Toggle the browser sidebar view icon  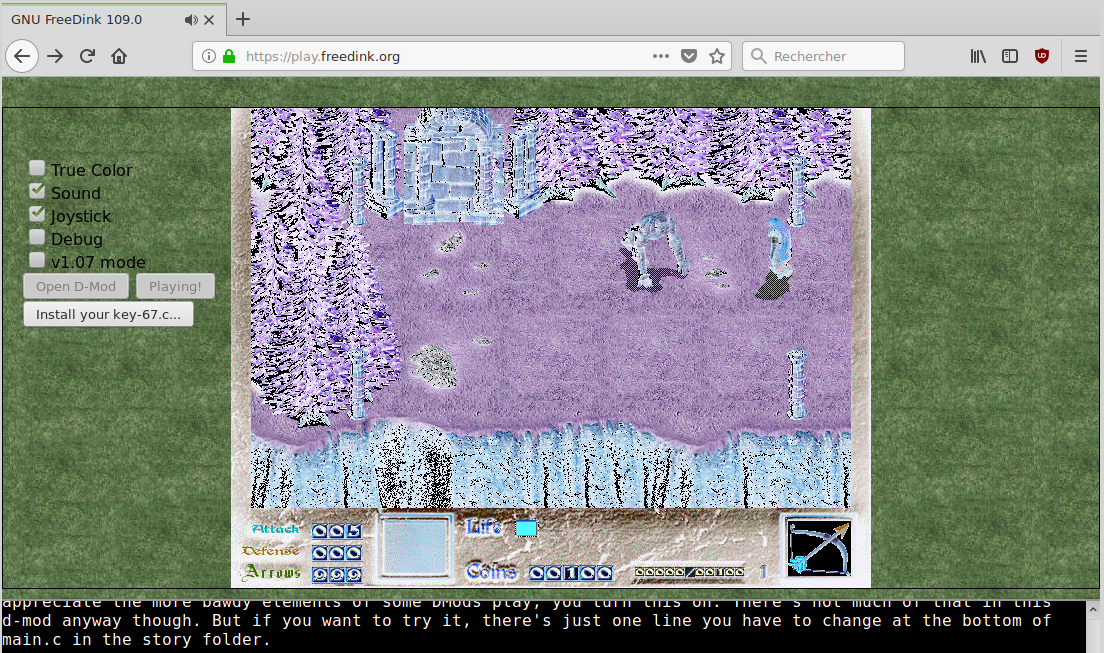(1010, 56)
